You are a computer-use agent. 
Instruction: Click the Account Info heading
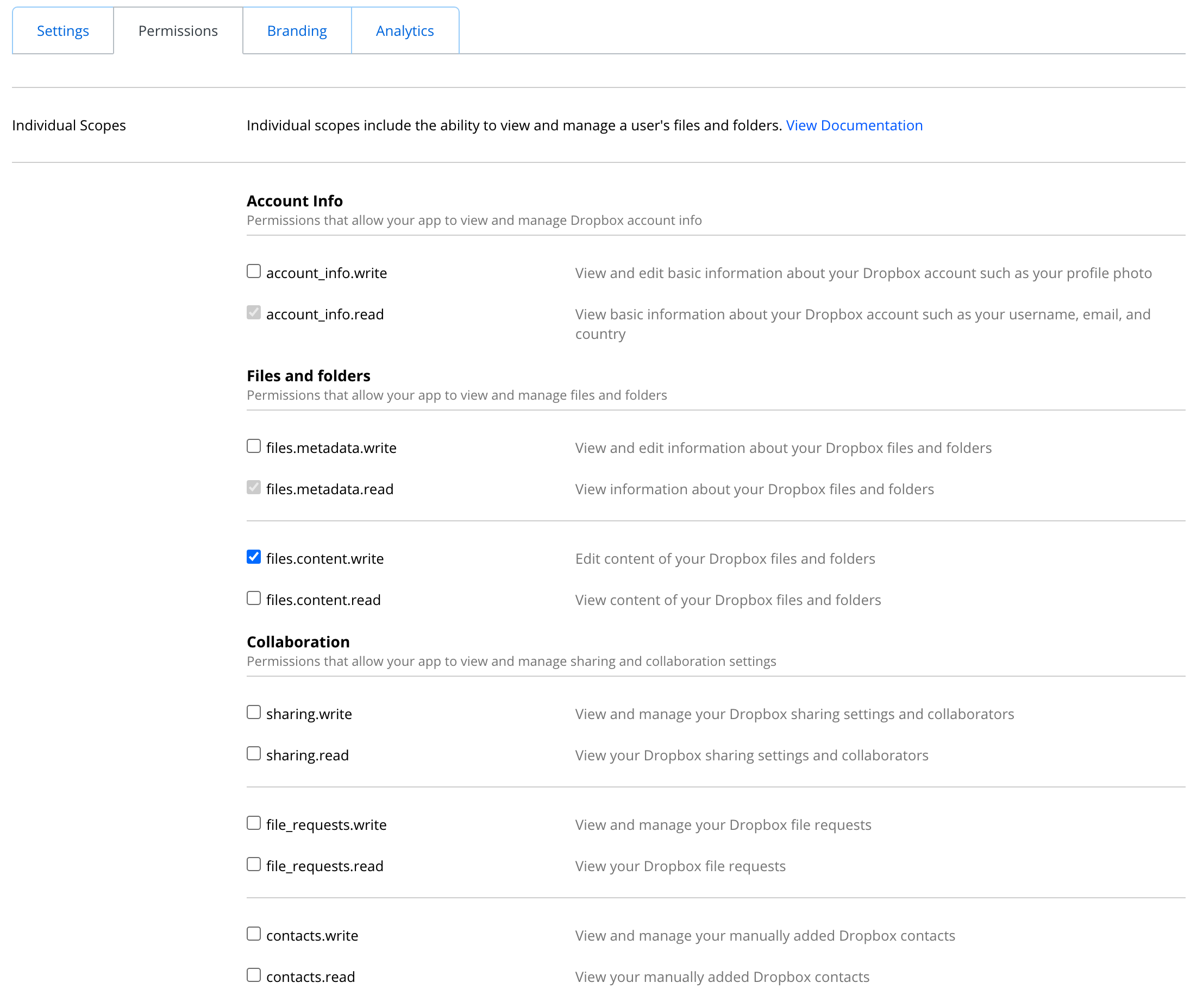(295, 201)
